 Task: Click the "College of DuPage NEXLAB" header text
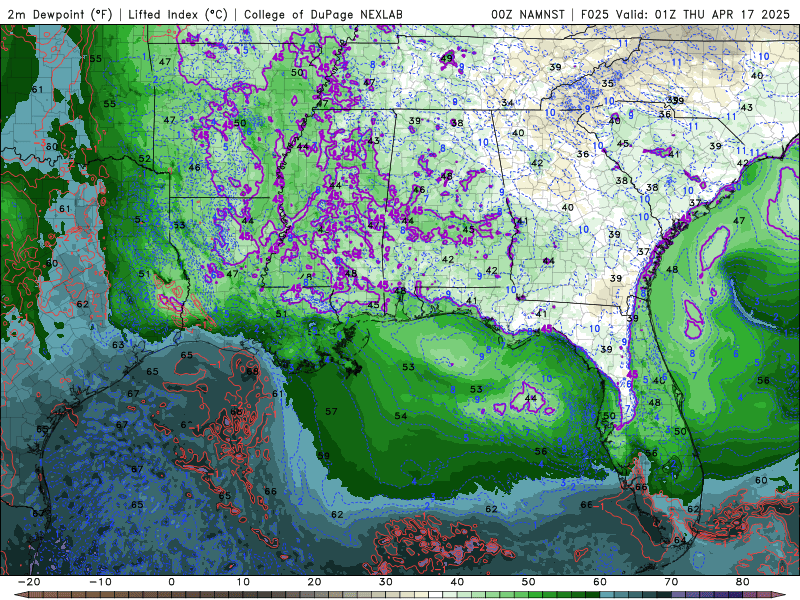[323, 15]
